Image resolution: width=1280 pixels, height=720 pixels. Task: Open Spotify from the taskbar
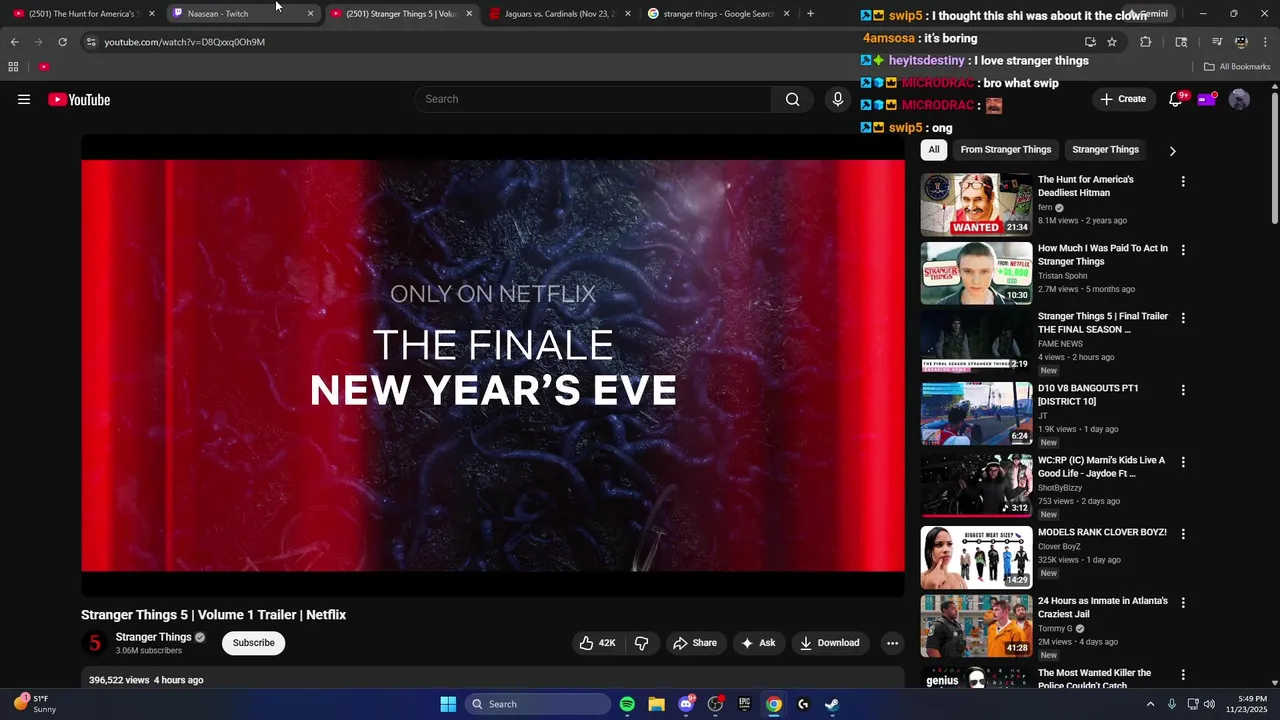pyautogui.click(x=627, y=704)
